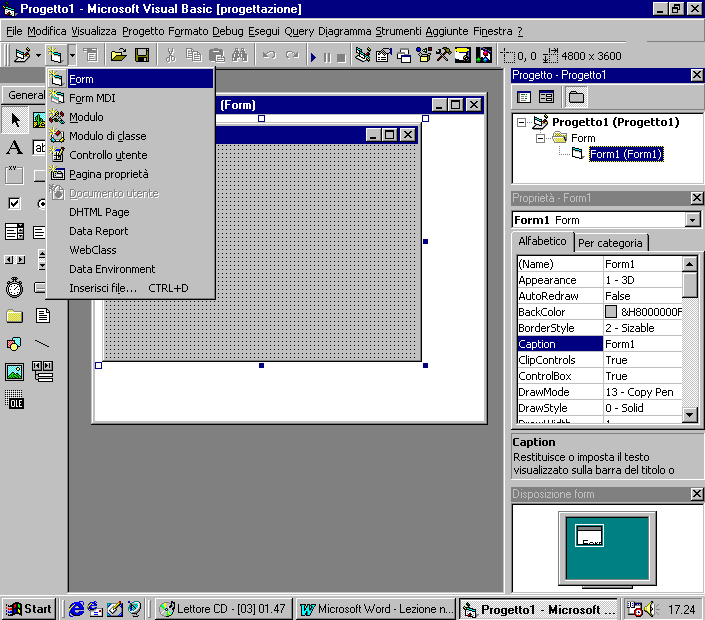Click the Paste toolbar icon

coord(217,56)
